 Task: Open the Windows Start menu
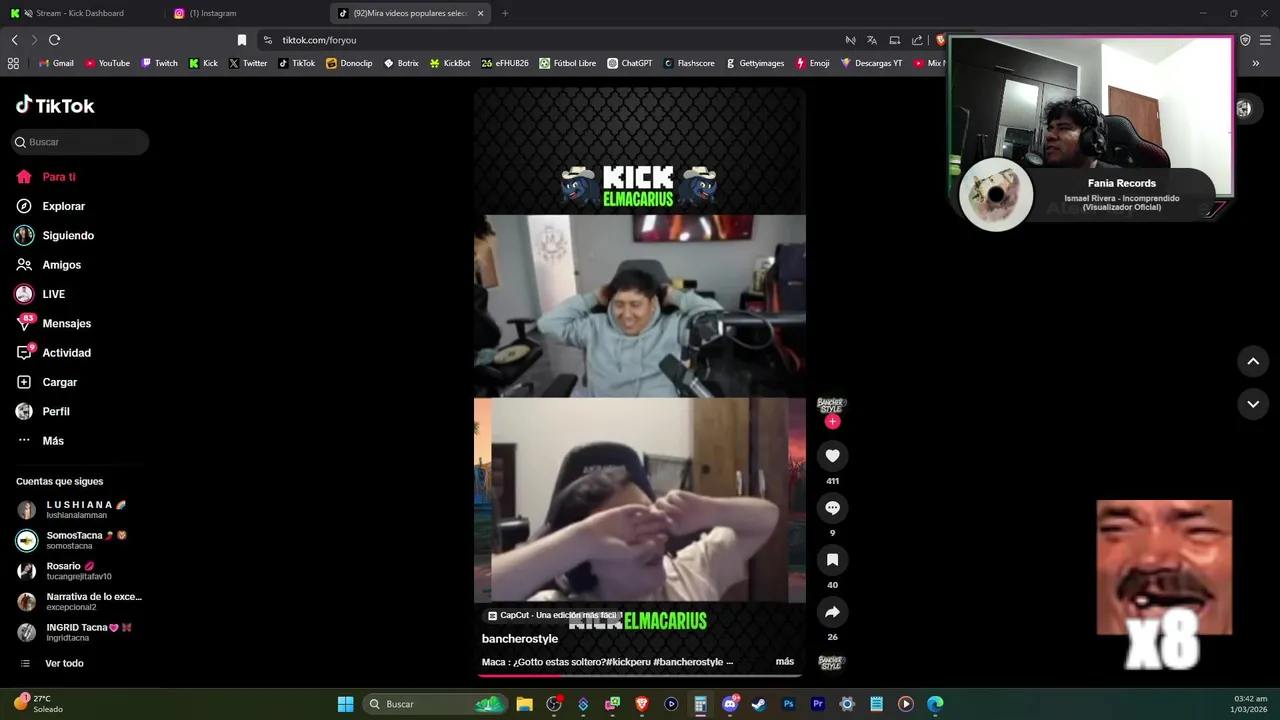(345, 704)
